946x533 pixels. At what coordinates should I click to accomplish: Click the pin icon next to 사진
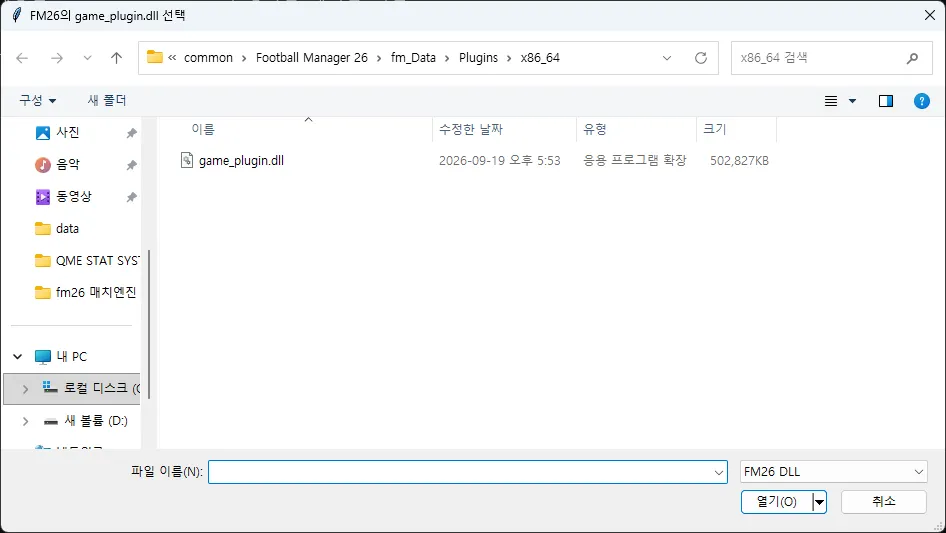[x=131, y=133]
